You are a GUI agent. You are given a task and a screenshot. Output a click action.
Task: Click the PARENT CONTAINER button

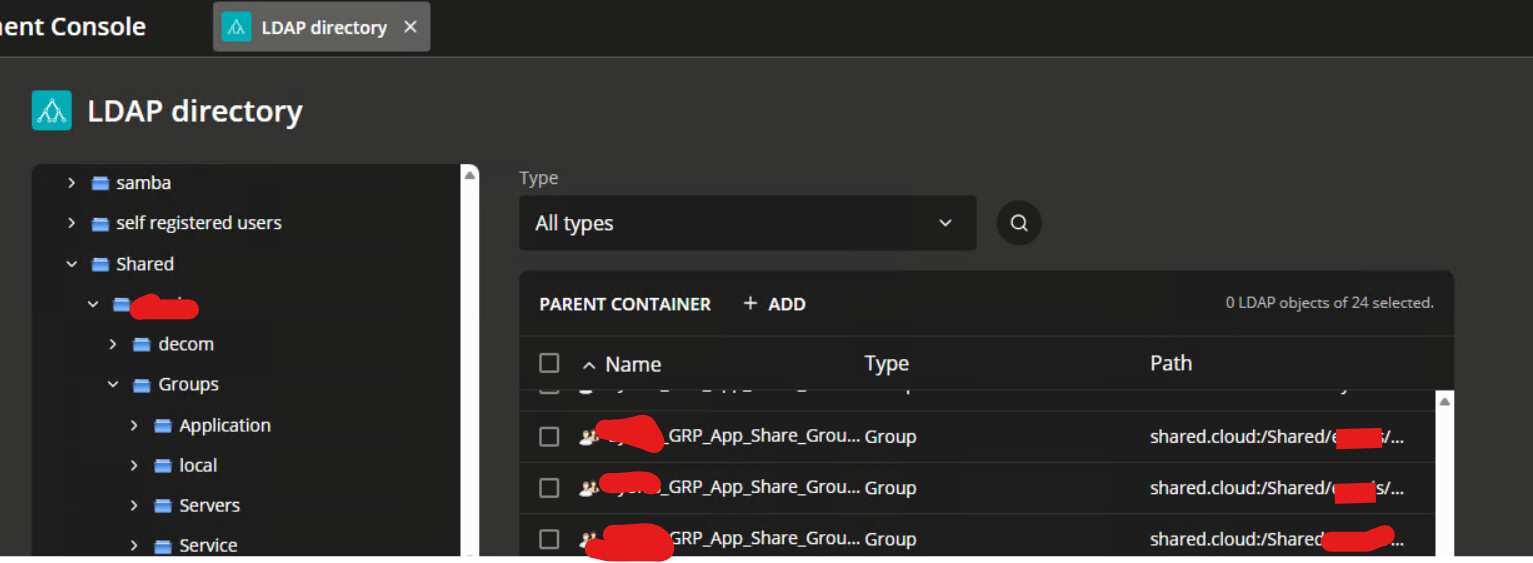[x=625, y=304]
